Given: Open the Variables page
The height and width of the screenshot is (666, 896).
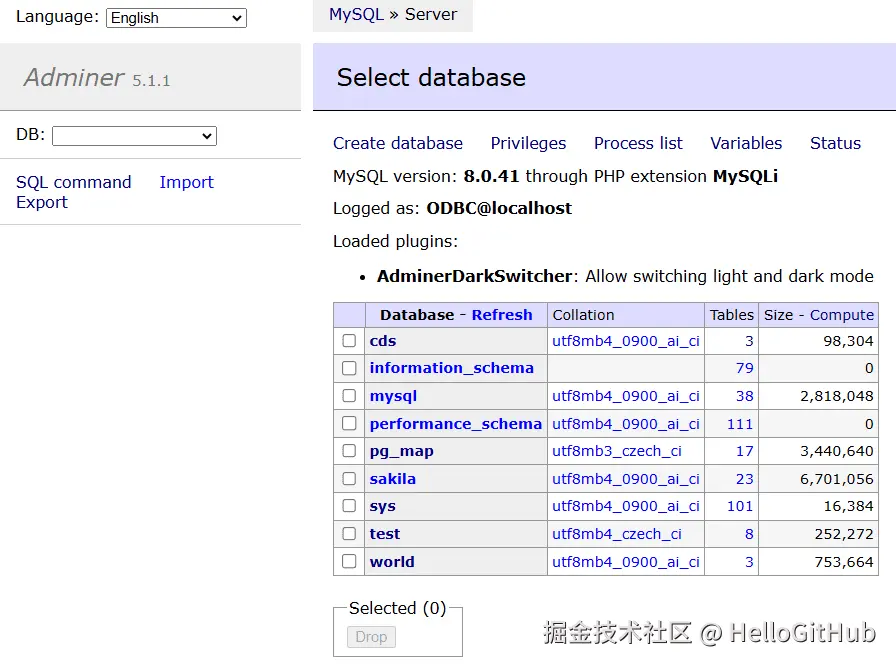Looking at the screenshot, I should coord(746,143).
